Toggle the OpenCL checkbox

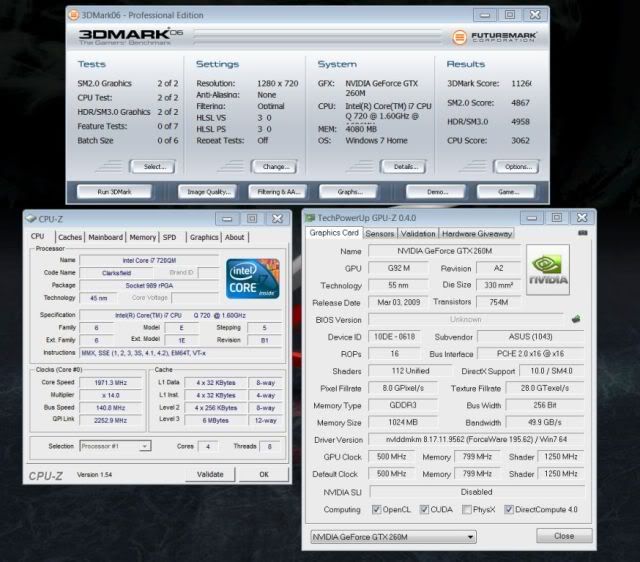[x=376, y=509]
